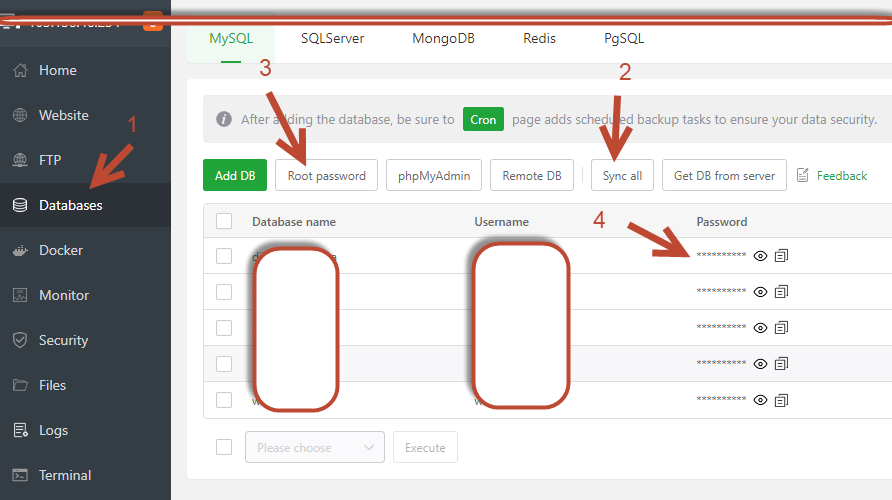Tick the first database row checkbox
This screenshot has height=500, width=892.
(224, 256)
